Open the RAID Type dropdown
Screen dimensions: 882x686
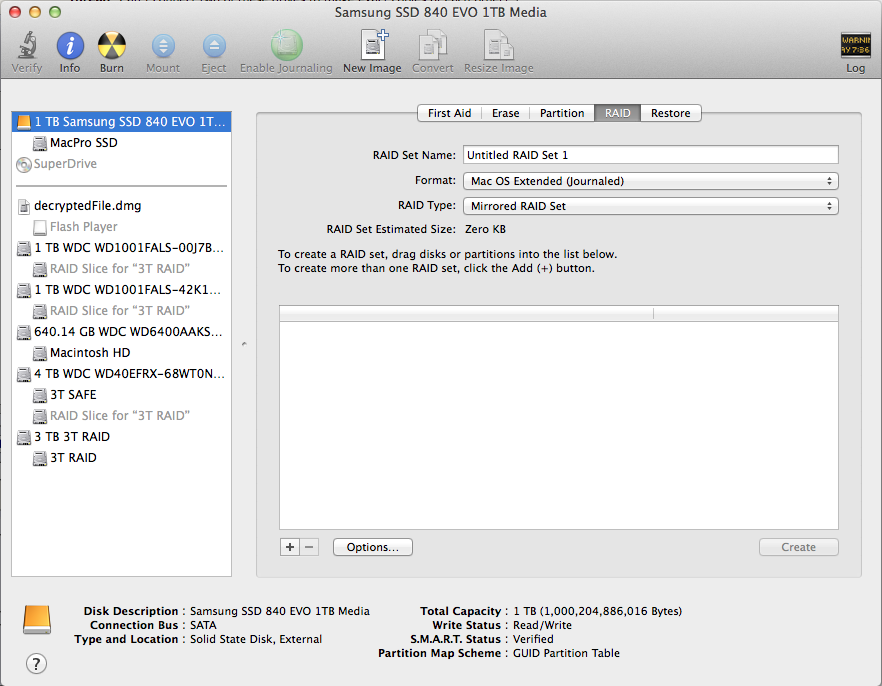click(651, 206)
